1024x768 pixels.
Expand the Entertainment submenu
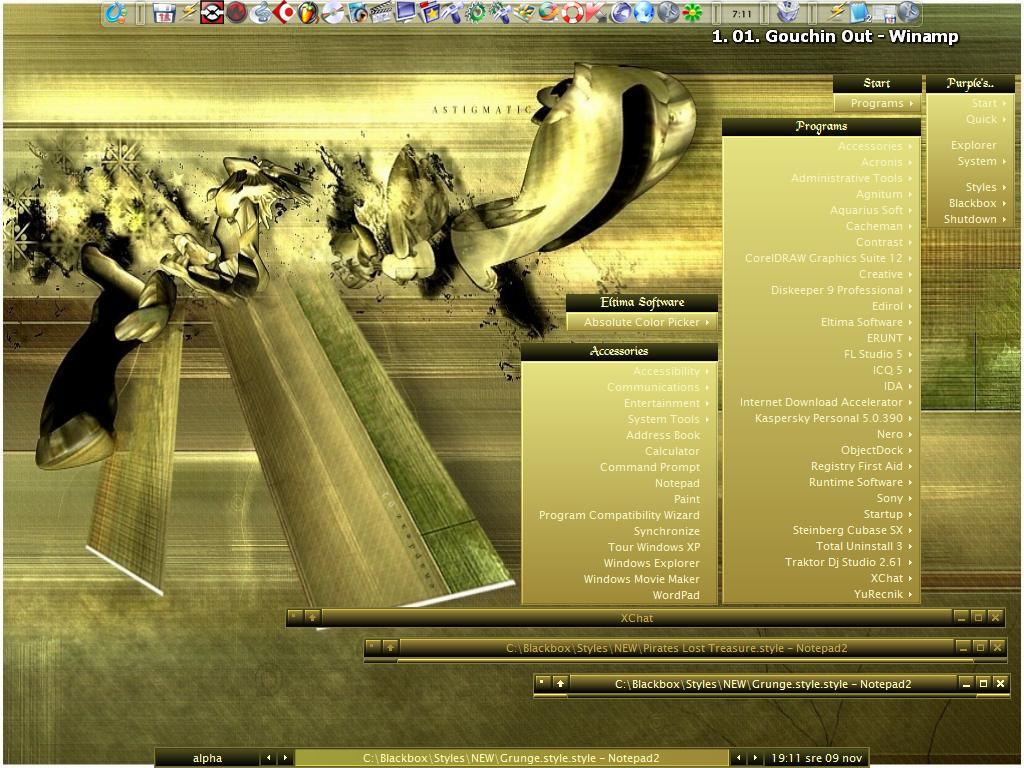[x=619, y=403]
